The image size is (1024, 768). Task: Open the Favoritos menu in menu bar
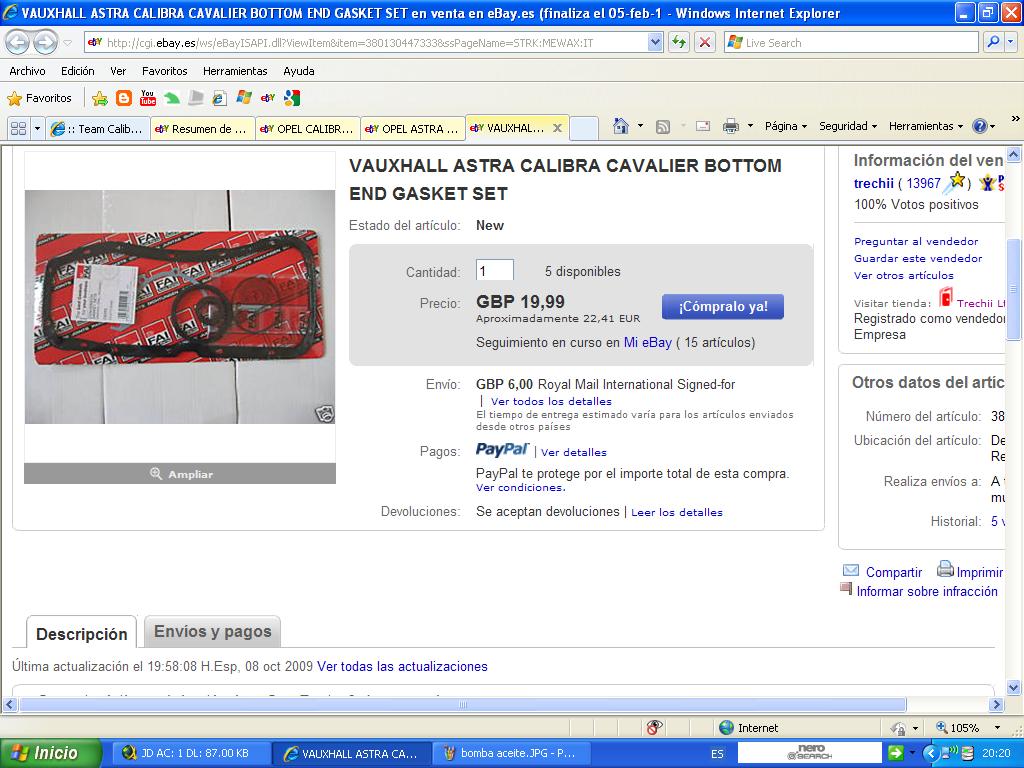(165, 71)
